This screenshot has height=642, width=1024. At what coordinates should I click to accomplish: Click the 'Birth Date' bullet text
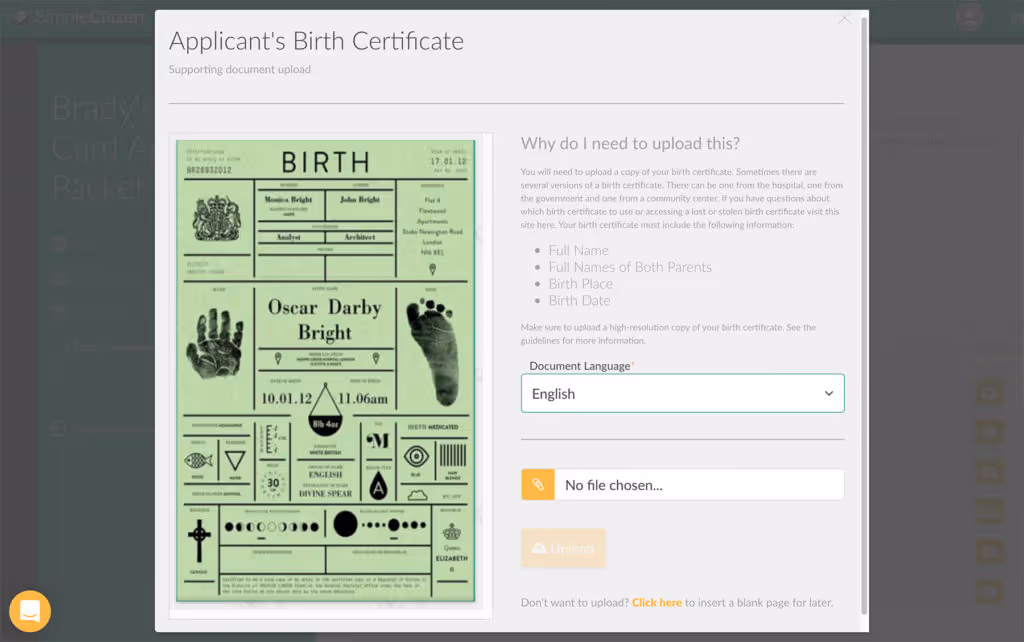tap(579, 300)
